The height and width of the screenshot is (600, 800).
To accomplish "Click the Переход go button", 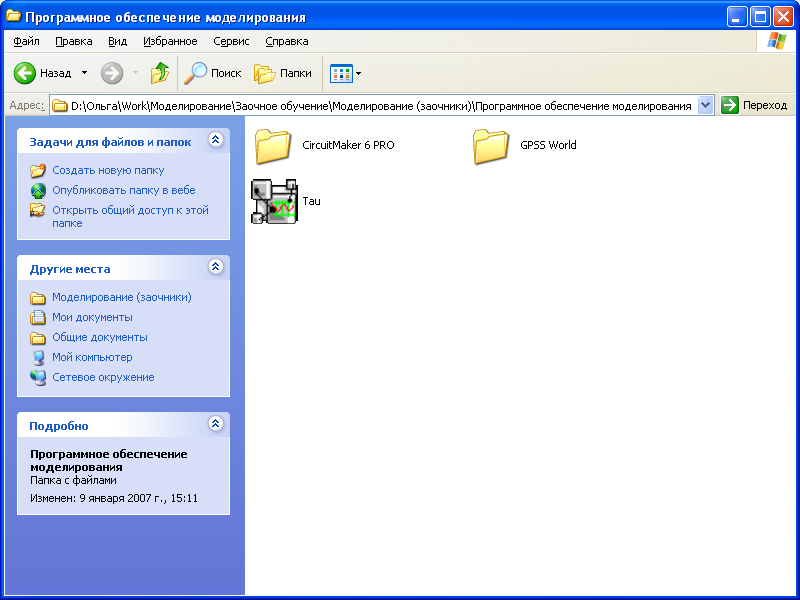I will tap(754, 106).
